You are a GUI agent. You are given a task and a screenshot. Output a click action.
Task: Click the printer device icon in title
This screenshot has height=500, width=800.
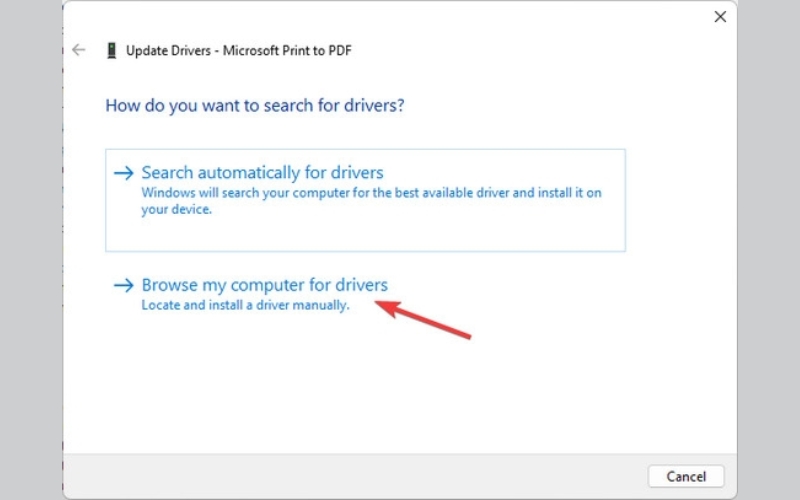111,51
